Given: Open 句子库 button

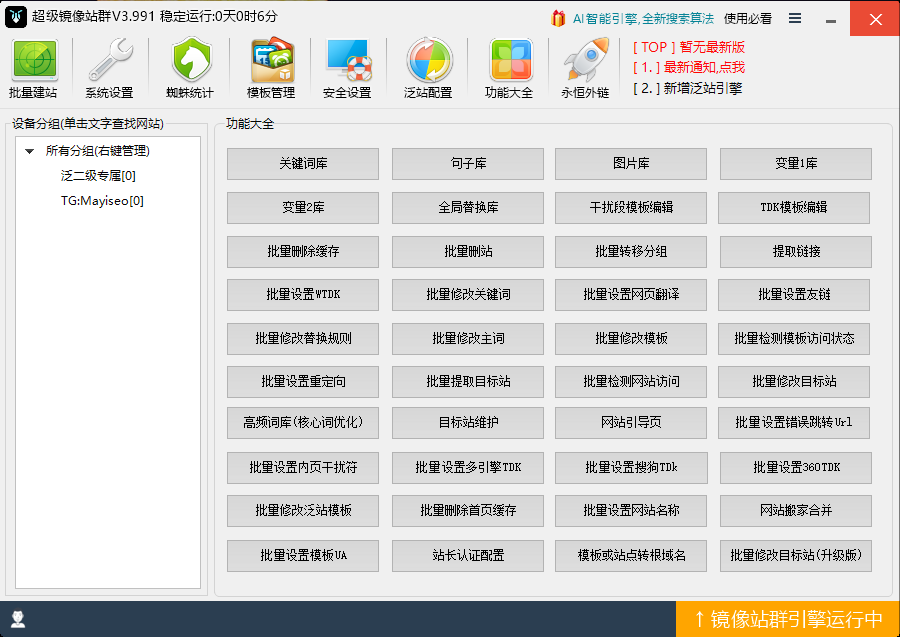Looking at the screenshot, I should point(468,164).
